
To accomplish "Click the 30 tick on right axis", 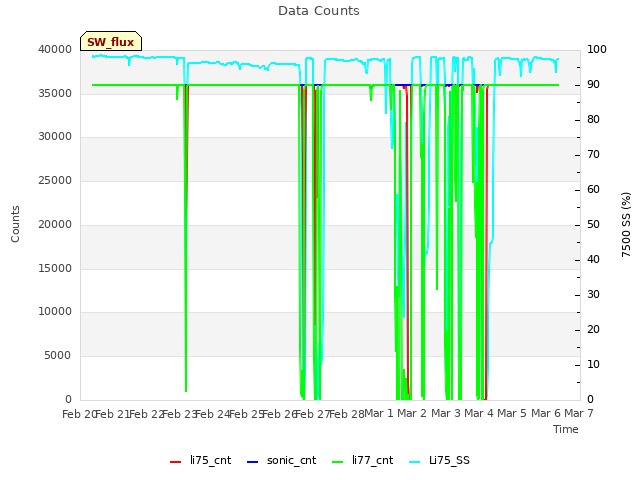I will (593, 294).
